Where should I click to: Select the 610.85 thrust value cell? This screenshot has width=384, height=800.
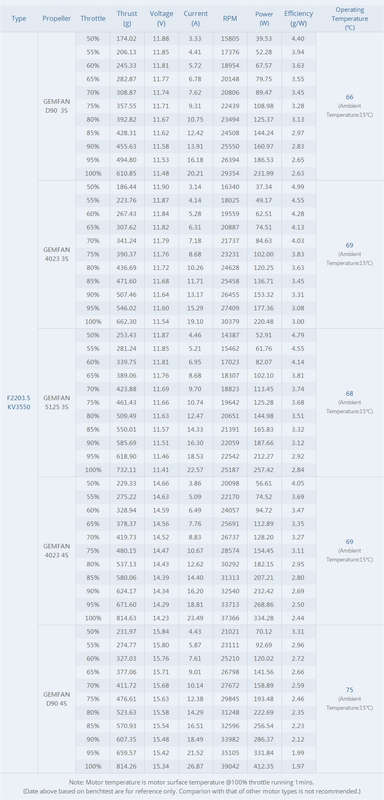click(x=127, y=173)
